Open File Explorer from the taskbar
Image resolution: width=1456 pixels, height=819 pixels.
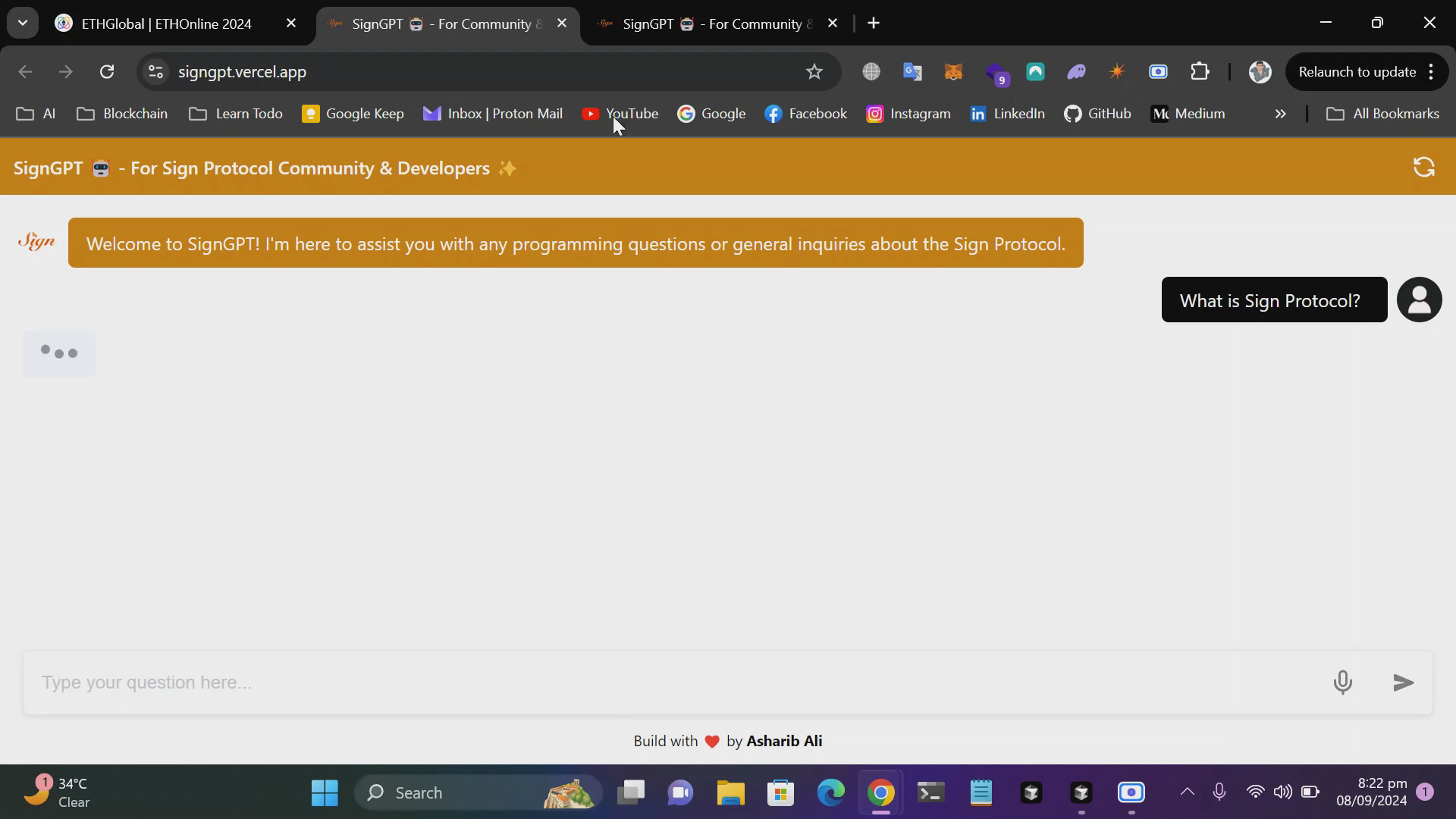[731, 793]
